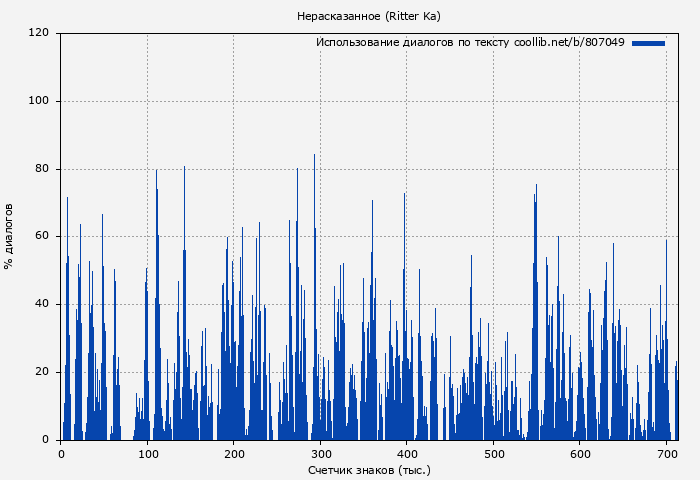Select the legend text with coollib.net/b/807049
The height and width of the screenshot is (480, 700).
coord(470,43)
